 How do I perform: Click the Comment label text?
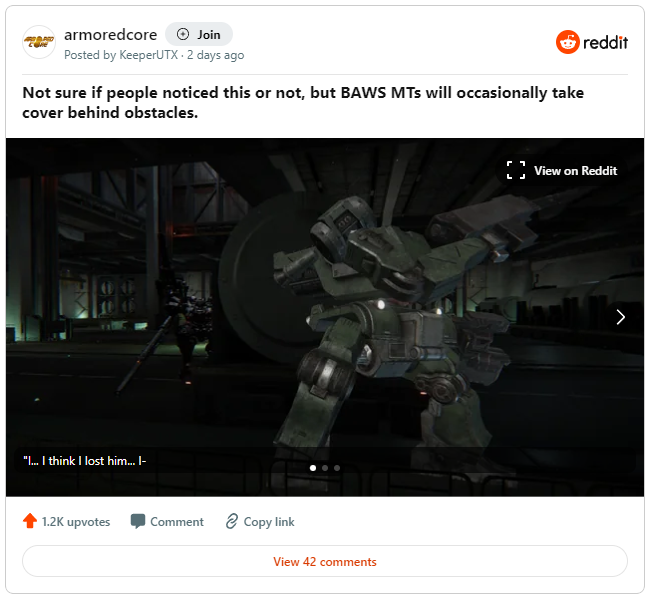(177, 521)
